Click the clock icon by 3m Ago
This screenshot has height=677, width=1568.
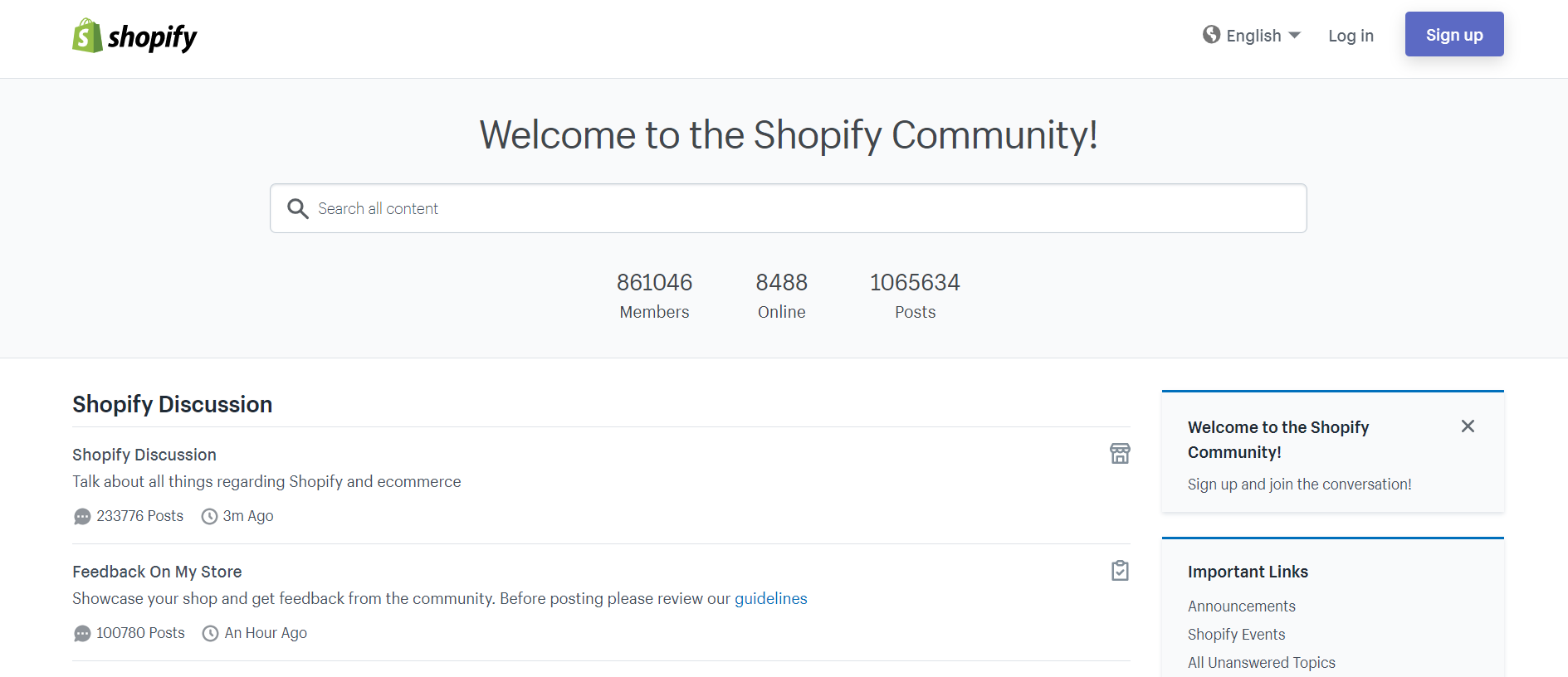(210, 517)
